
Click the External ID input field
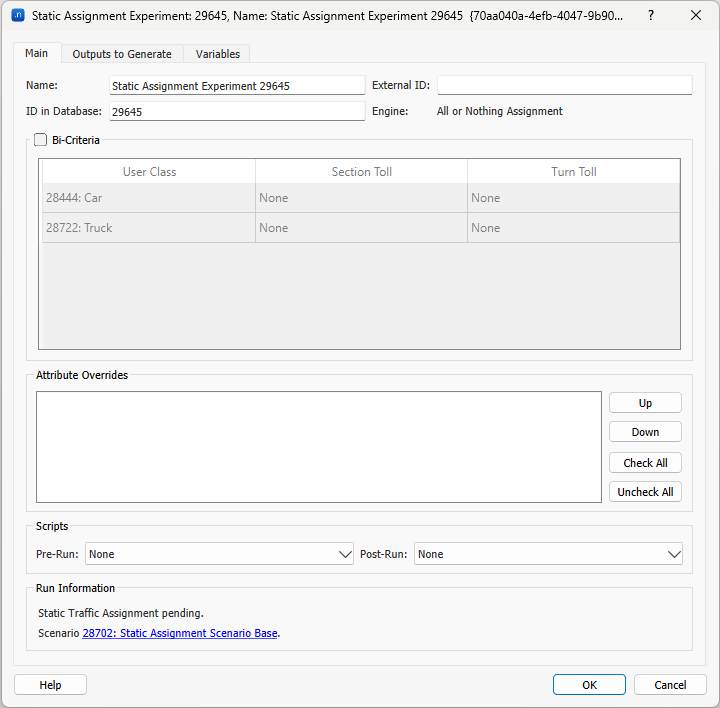pyautogui.click(x=564, y=86)
